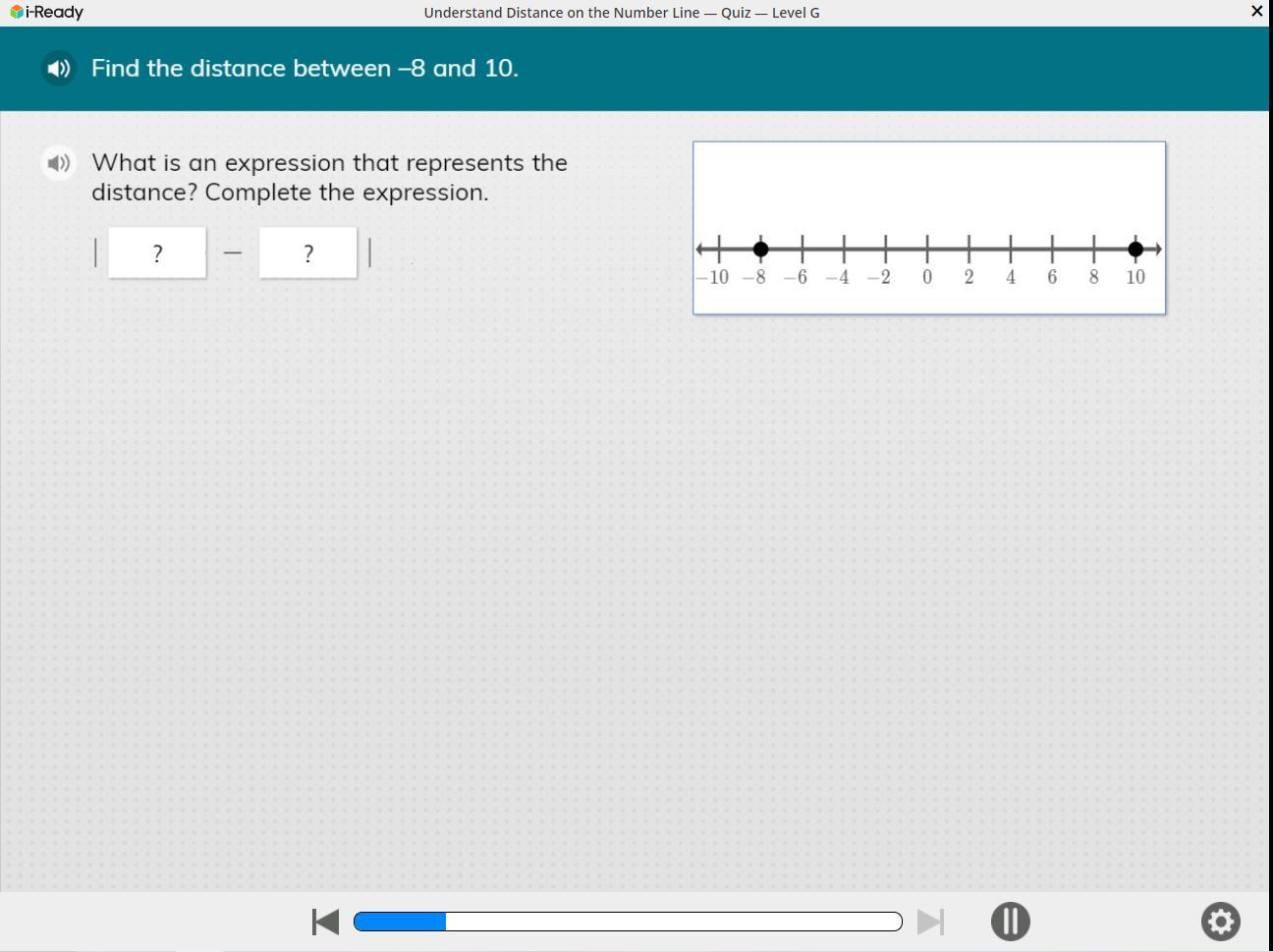The height and width of the screenshot is (952, 1273).
Task: Click the 0 label on the number line
Action: [x=927, y=277]
